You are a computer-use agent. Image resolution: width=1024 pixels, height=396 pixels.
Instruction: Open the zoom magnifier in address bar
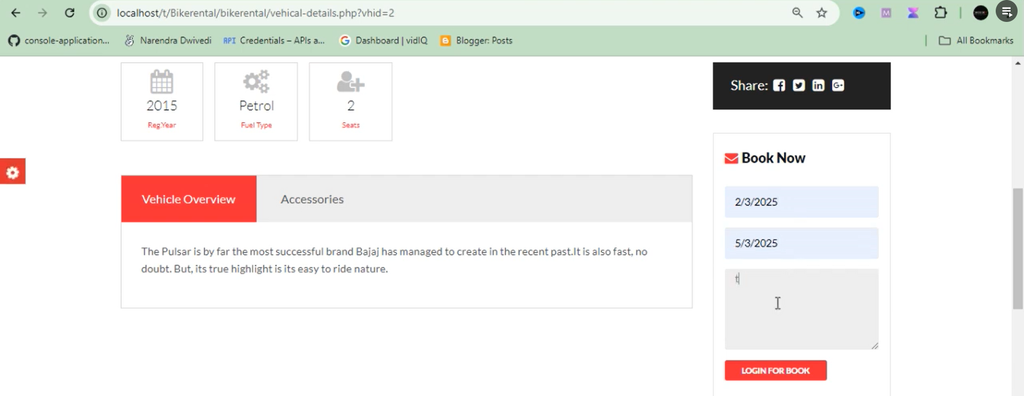tap(797, 12)
